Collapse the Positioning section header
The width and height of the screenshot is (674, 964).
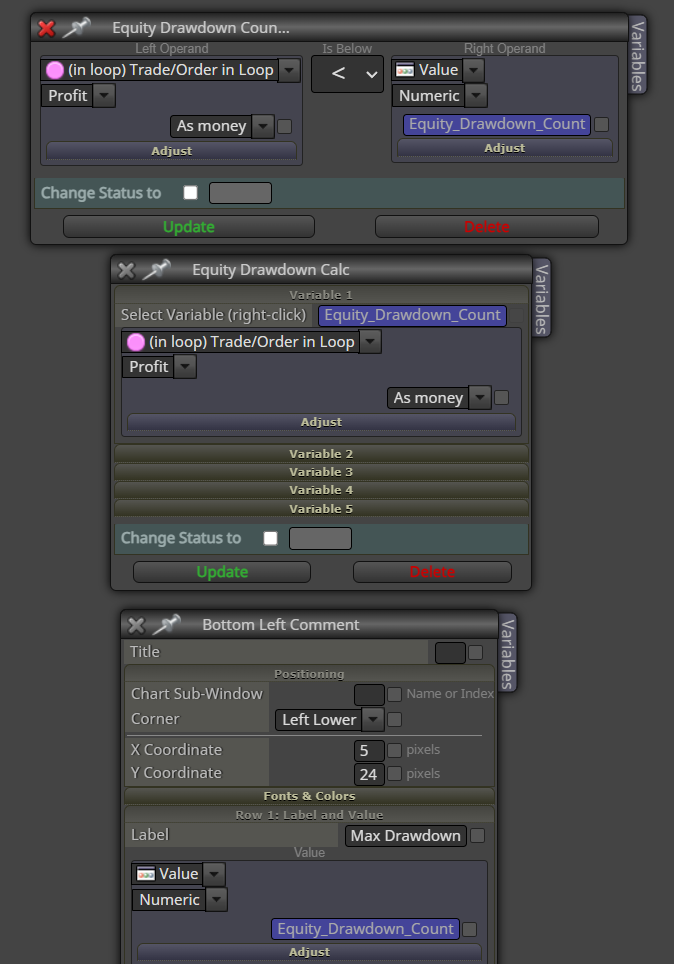309,674
